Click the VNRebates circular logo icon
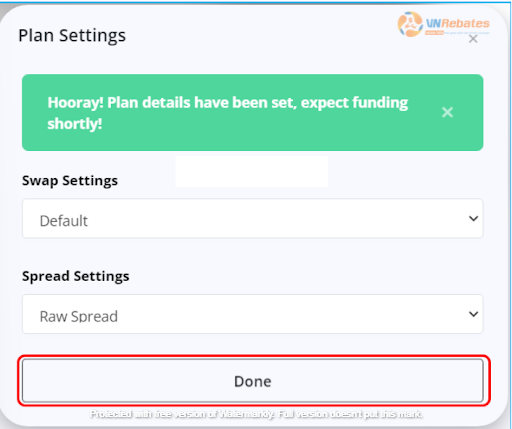 tap(410, 24)
